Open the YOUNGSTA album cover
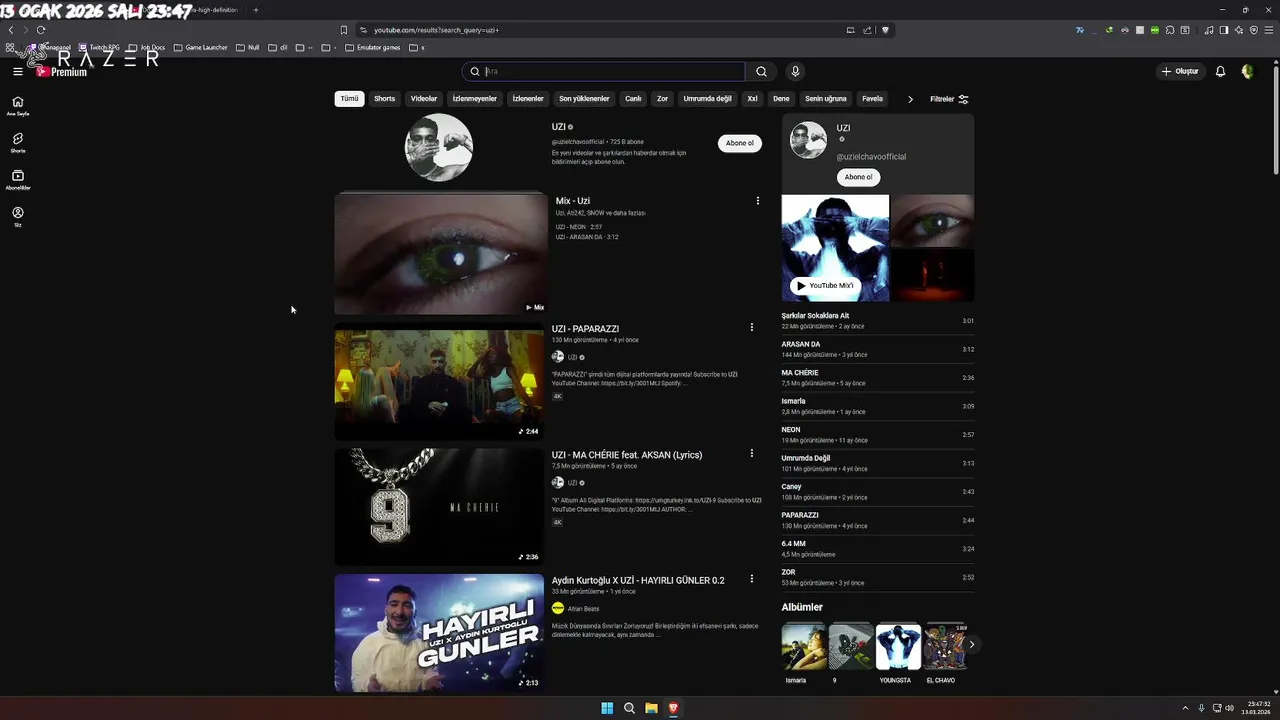 coord(898,647)
